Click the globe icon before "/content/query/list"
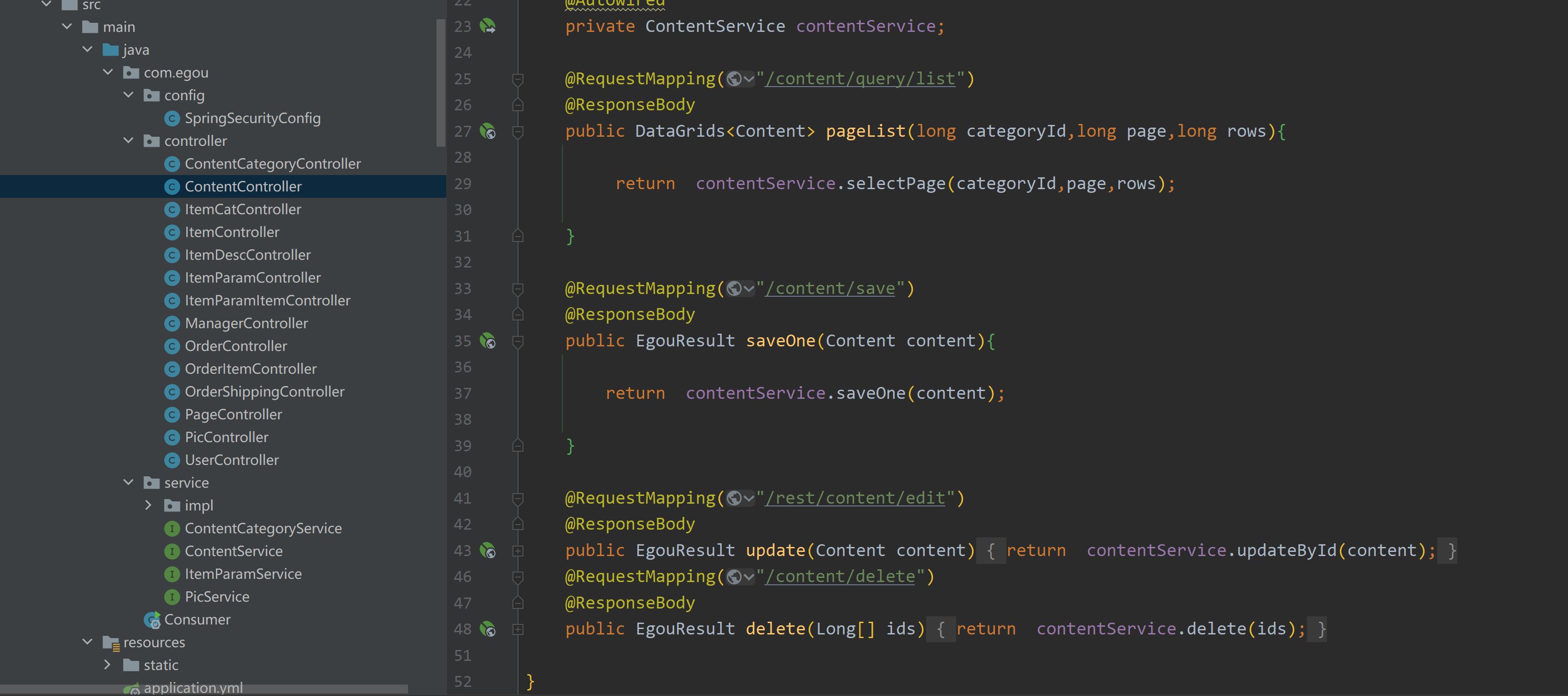Screen dimensions: 1568x696 (x=735, y=79)
